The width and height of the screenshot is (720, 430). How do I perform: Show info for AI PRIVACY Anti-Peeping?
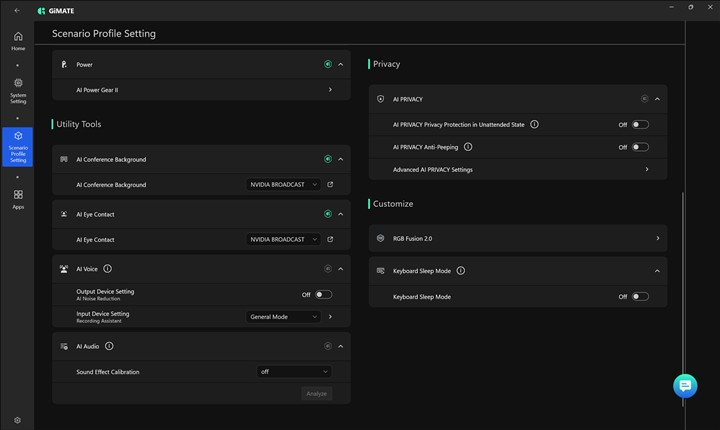coord(468,147)
